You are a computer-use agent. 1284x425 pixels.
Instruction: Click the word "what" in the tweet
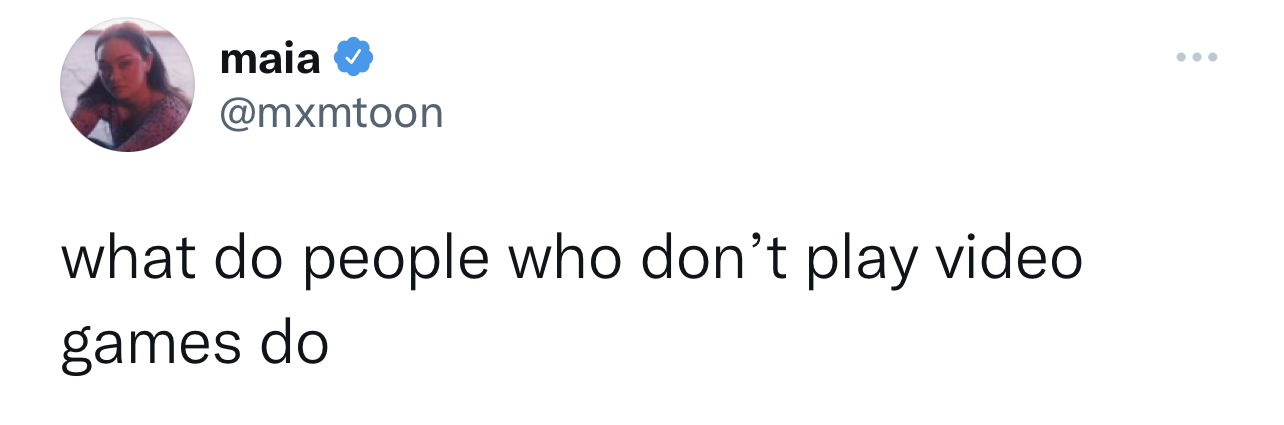pyautogui.click(x=130, y=259)
